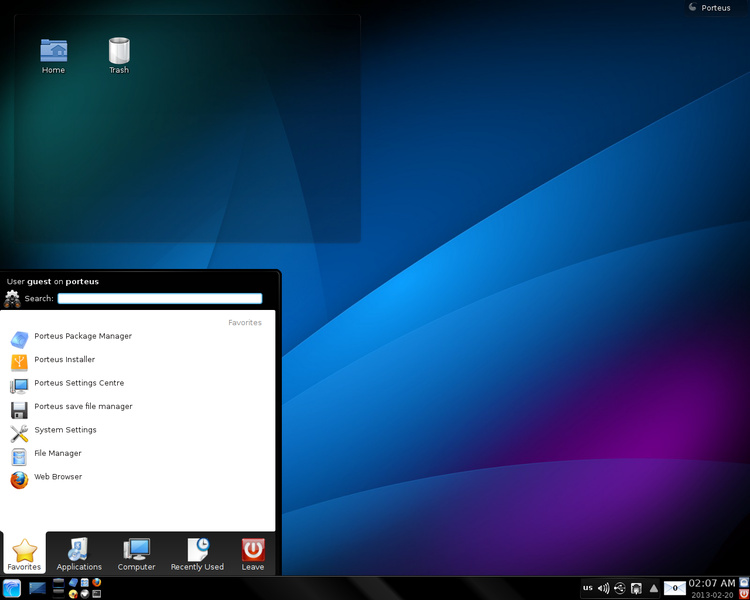Select the Trash desktop icon
Viewport: 750px width, 600px height.
tap(119, 56)
